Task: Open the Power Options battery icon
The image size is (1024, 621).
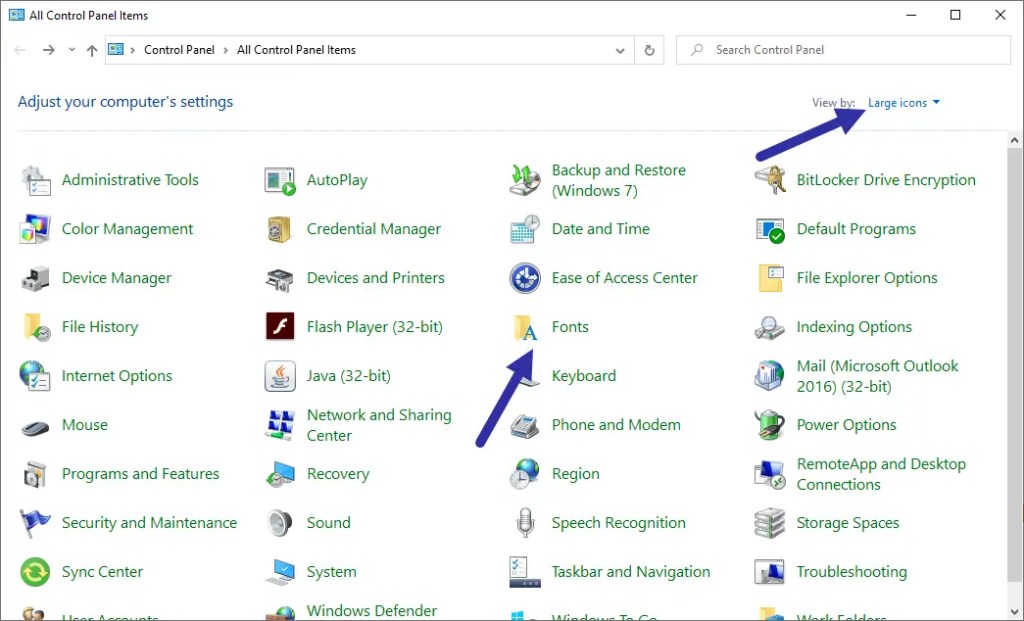Action: (770, 425)
